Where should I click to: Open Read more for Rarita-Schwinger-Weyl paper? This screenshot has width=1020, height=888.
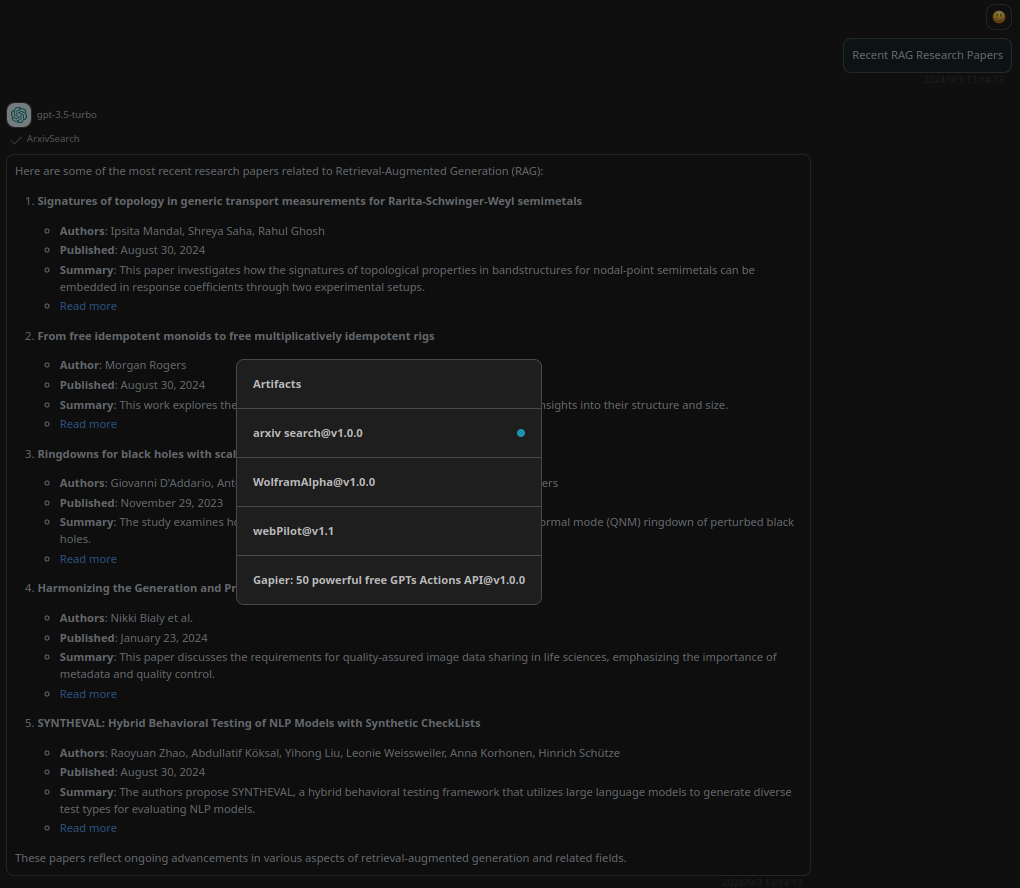[x=88, y=306]
